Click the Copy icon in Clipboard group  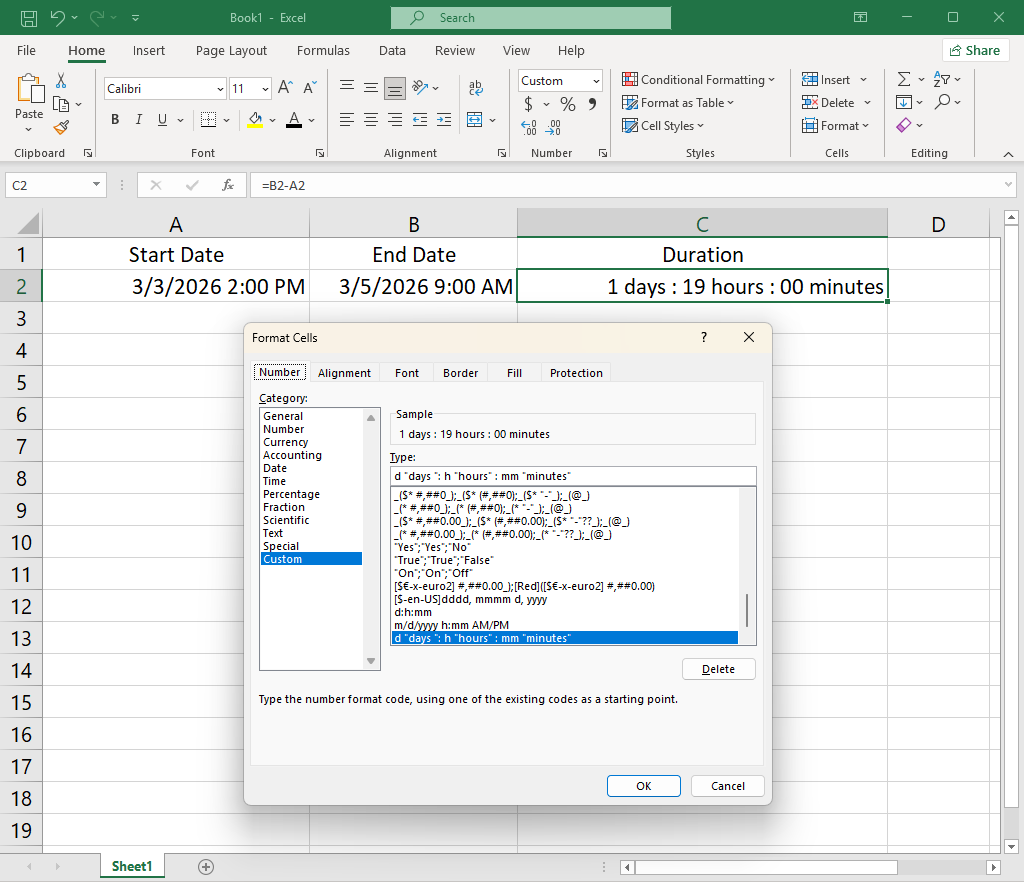[61, 104]
